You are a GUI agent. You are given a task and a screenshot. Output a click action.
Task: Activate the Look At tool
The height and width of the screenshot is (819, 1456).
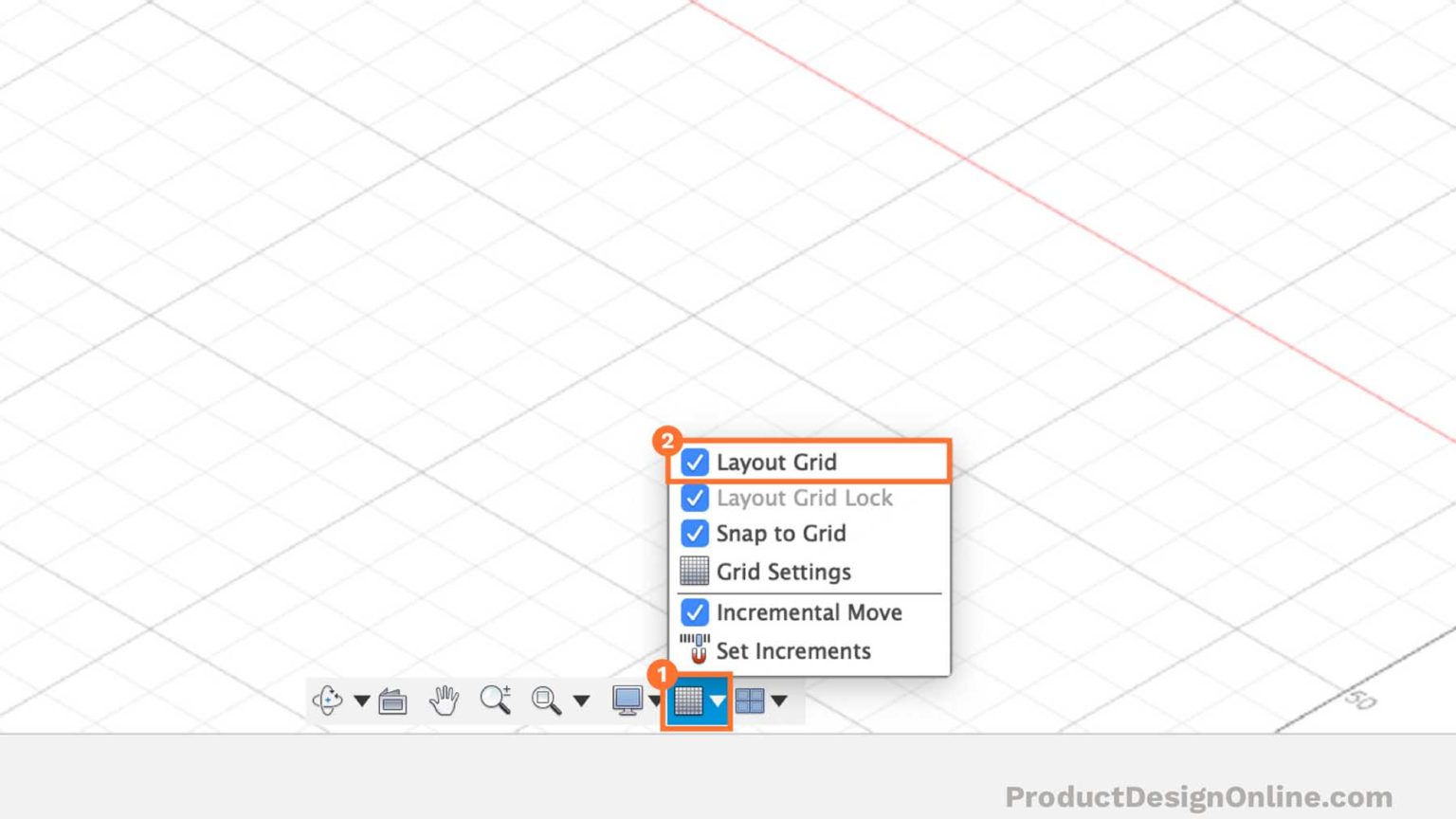point(391,701)
